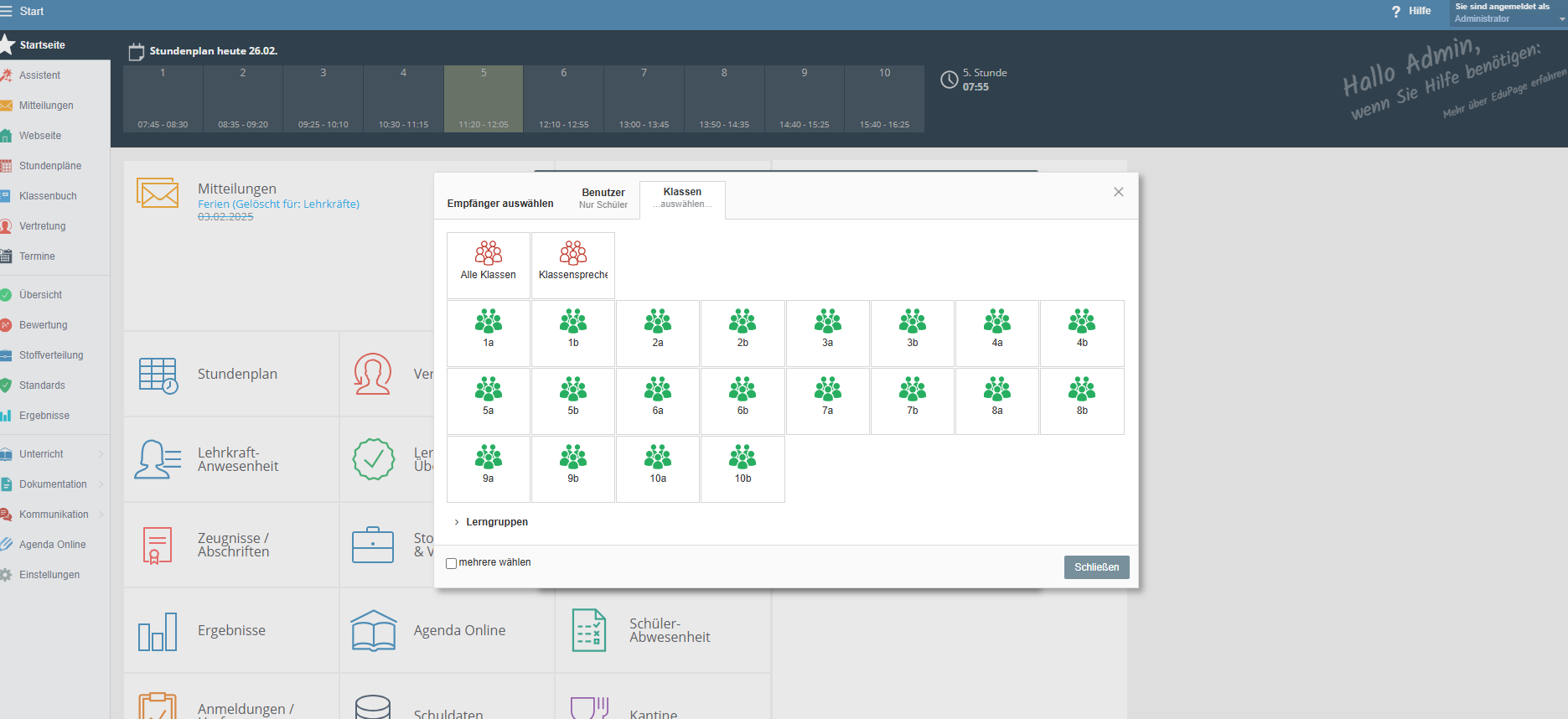Image resolution: width=1568 pixels, height=719 pixels.
Task: Open the Stundenplan tile icon
Action: coord(158,375)
